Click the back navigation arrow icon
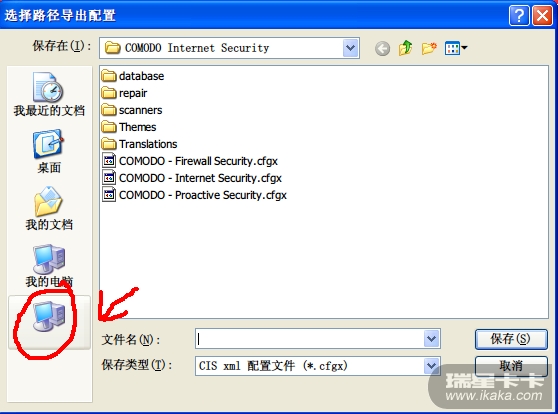Image resolution: width=558 pixels, height=414 pixels. coord(382,48)
